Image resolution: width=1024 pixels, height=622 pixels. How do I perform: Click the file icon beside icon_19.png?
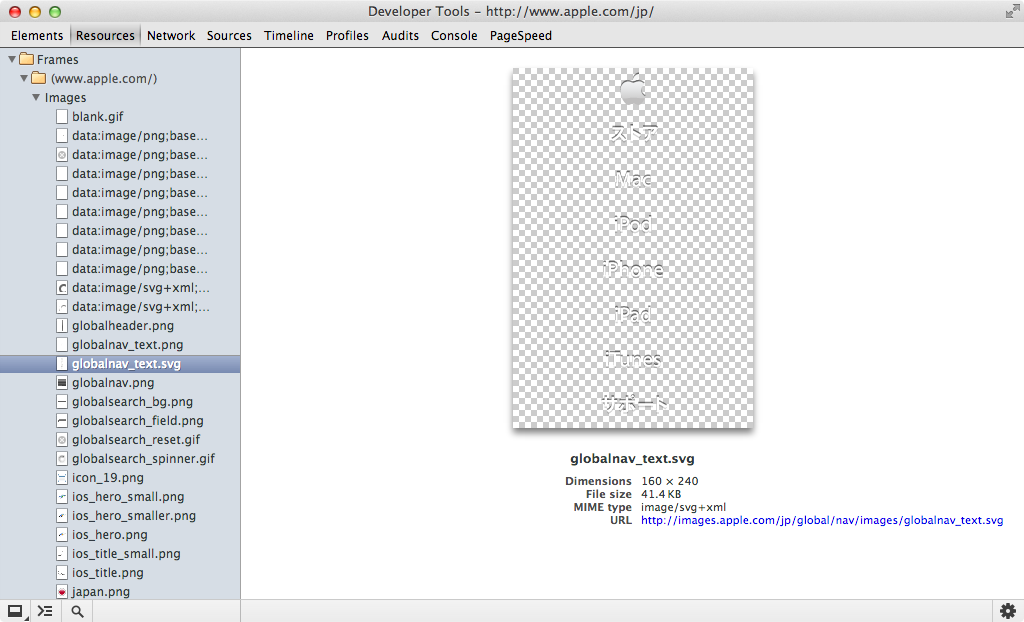[62, 478]
